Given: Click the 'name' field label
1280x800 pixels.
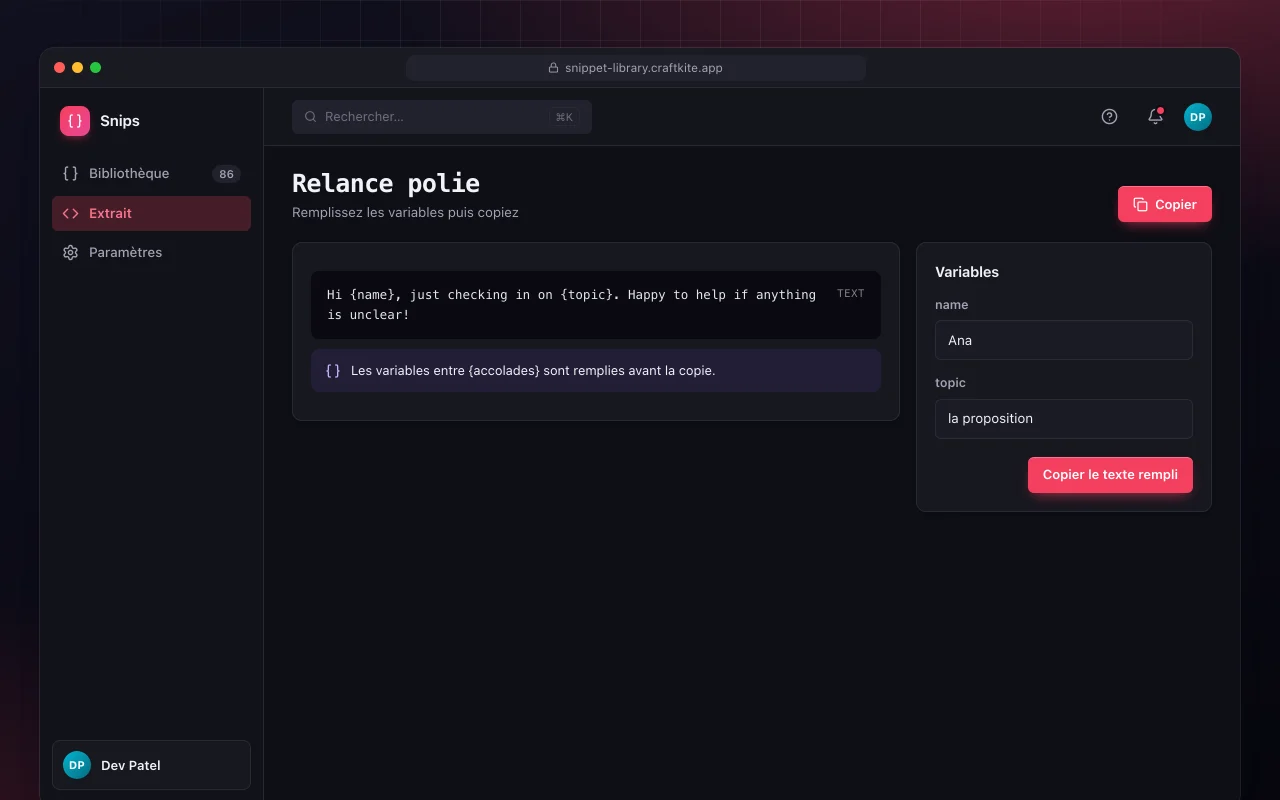Looking at the screenshot, I should [x=952, y=305].
